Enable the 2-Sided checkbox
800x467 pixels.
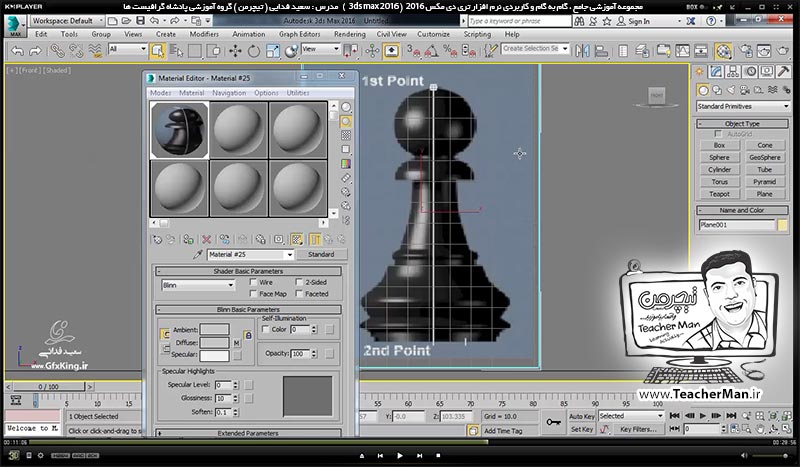pyautogui.click(x=299, y=282)
